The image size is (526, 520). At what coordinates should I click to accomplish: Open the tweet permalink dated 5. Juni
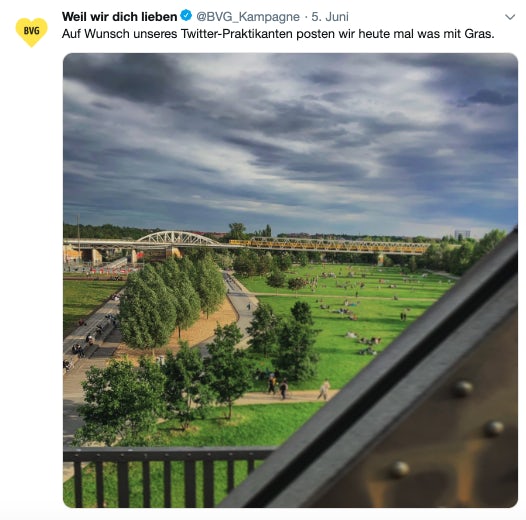tap(330, 16)
